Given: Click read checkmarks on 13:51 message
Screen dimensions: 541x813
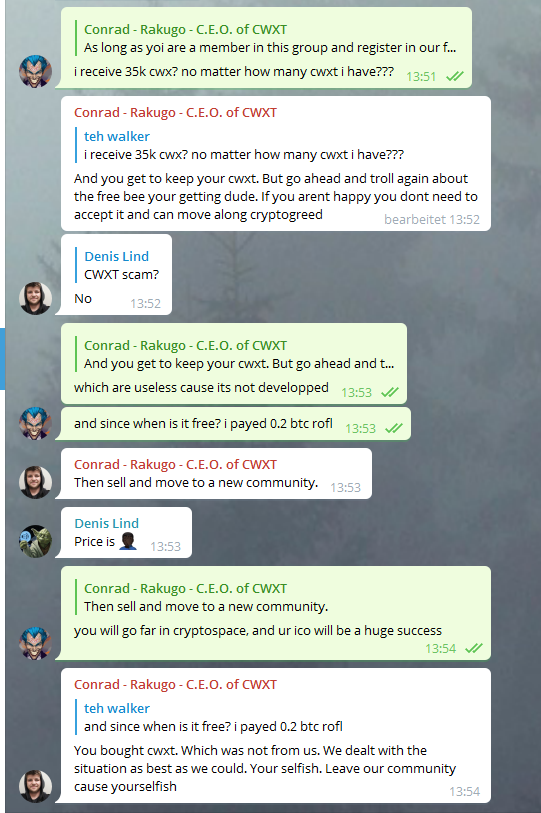Looking at the screenshot, I should (455, 77).
